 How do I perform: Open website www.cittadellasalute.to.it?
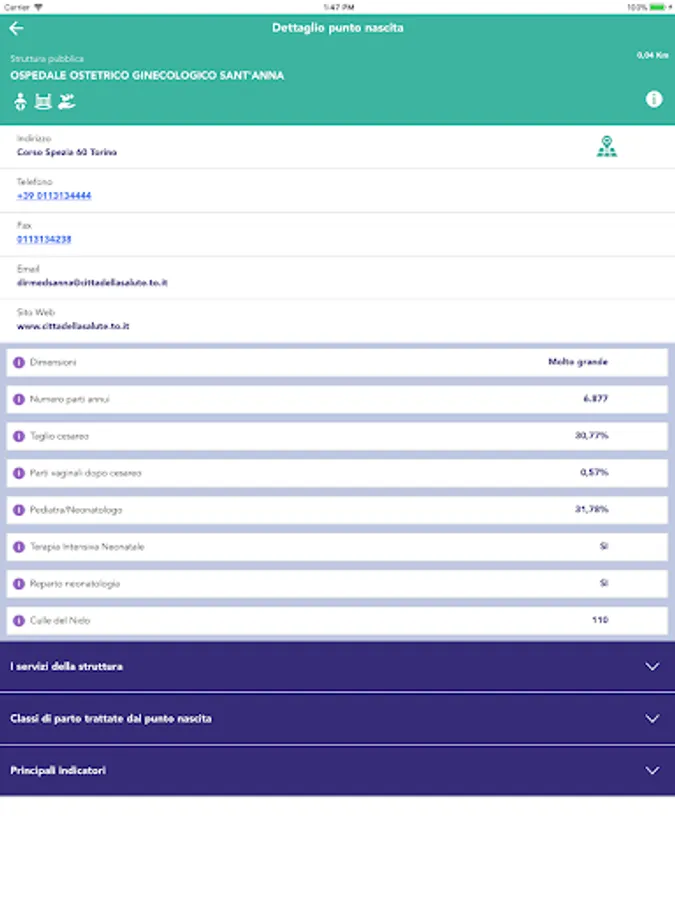pos(73,326)
